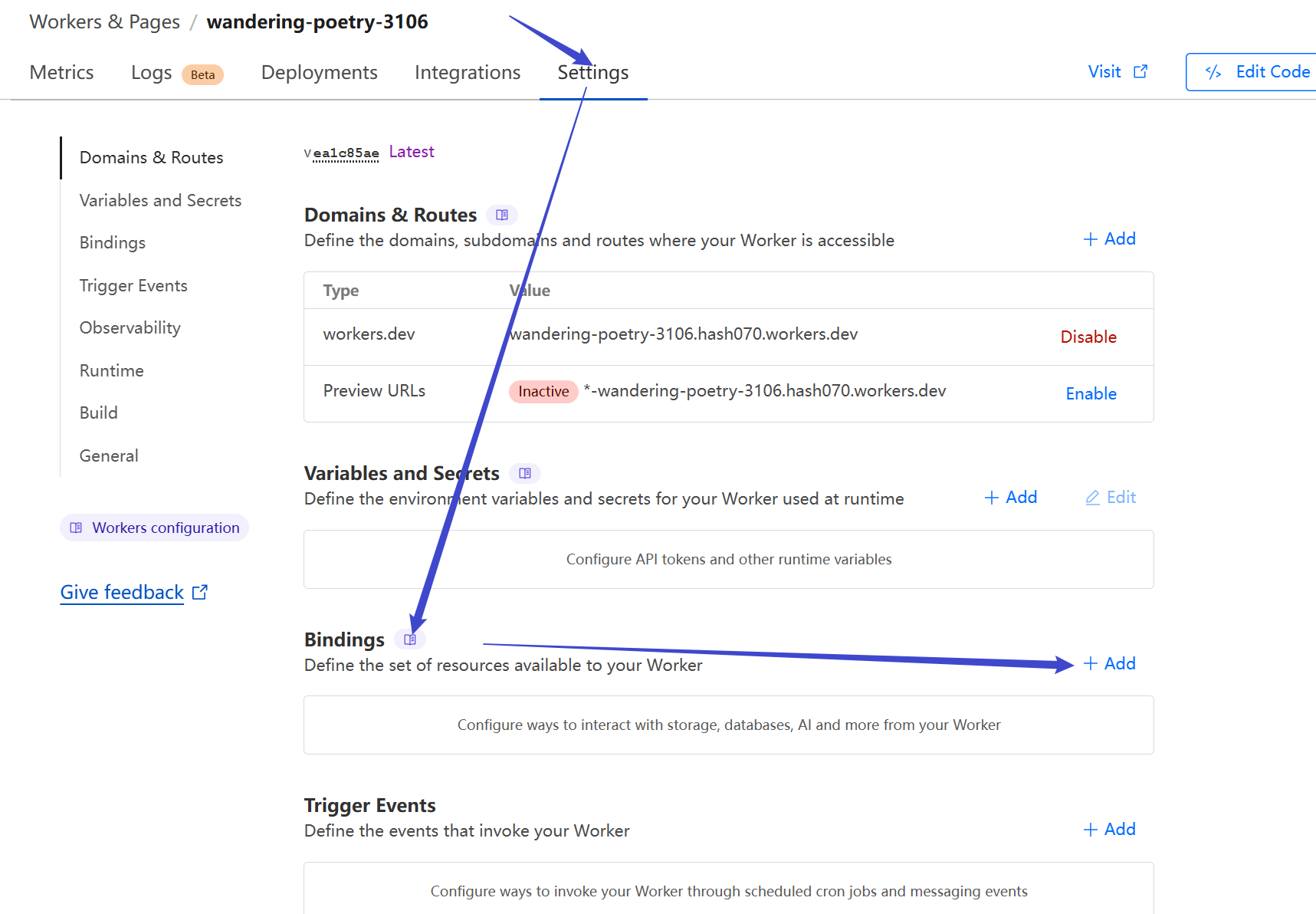
Task: Select Trigger Events in the sidebar
Action: pyautogui.click(x=133, y=285)
